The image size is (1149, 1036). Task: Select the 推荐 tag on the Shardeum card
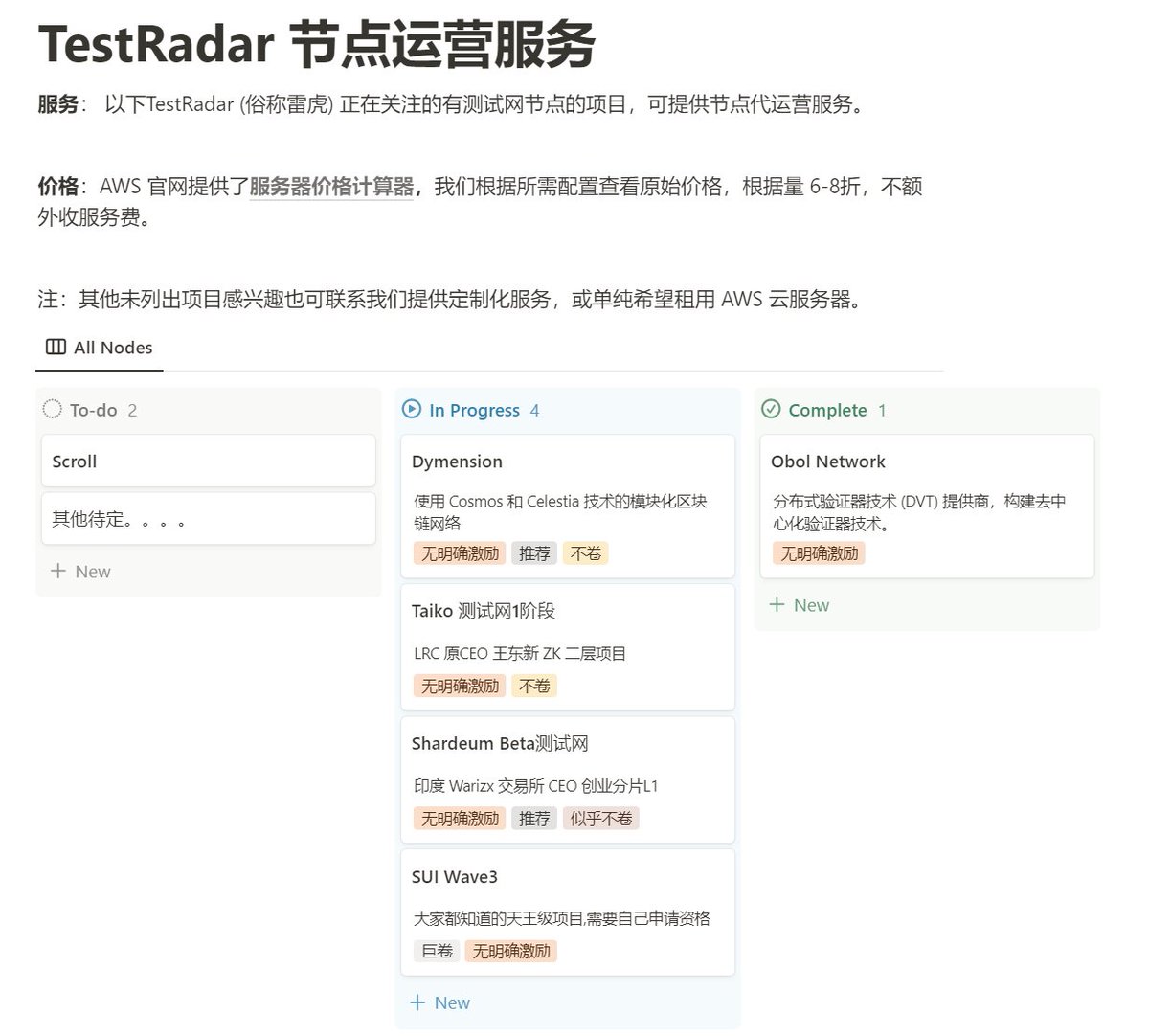coord(533,818)
